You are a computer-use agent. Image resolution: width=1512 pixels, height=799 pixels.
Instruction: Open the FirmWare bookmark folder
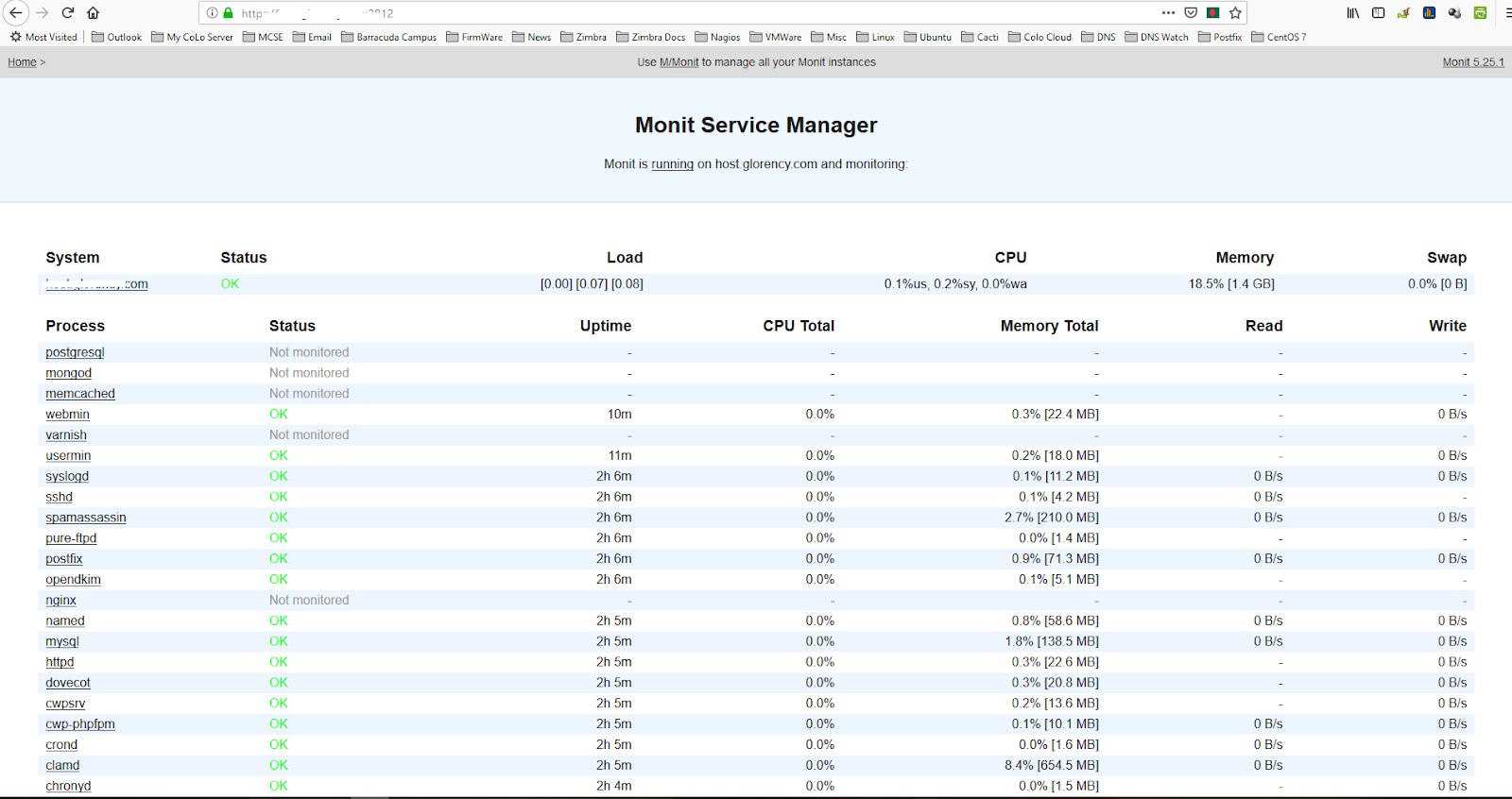click(474, 37)
